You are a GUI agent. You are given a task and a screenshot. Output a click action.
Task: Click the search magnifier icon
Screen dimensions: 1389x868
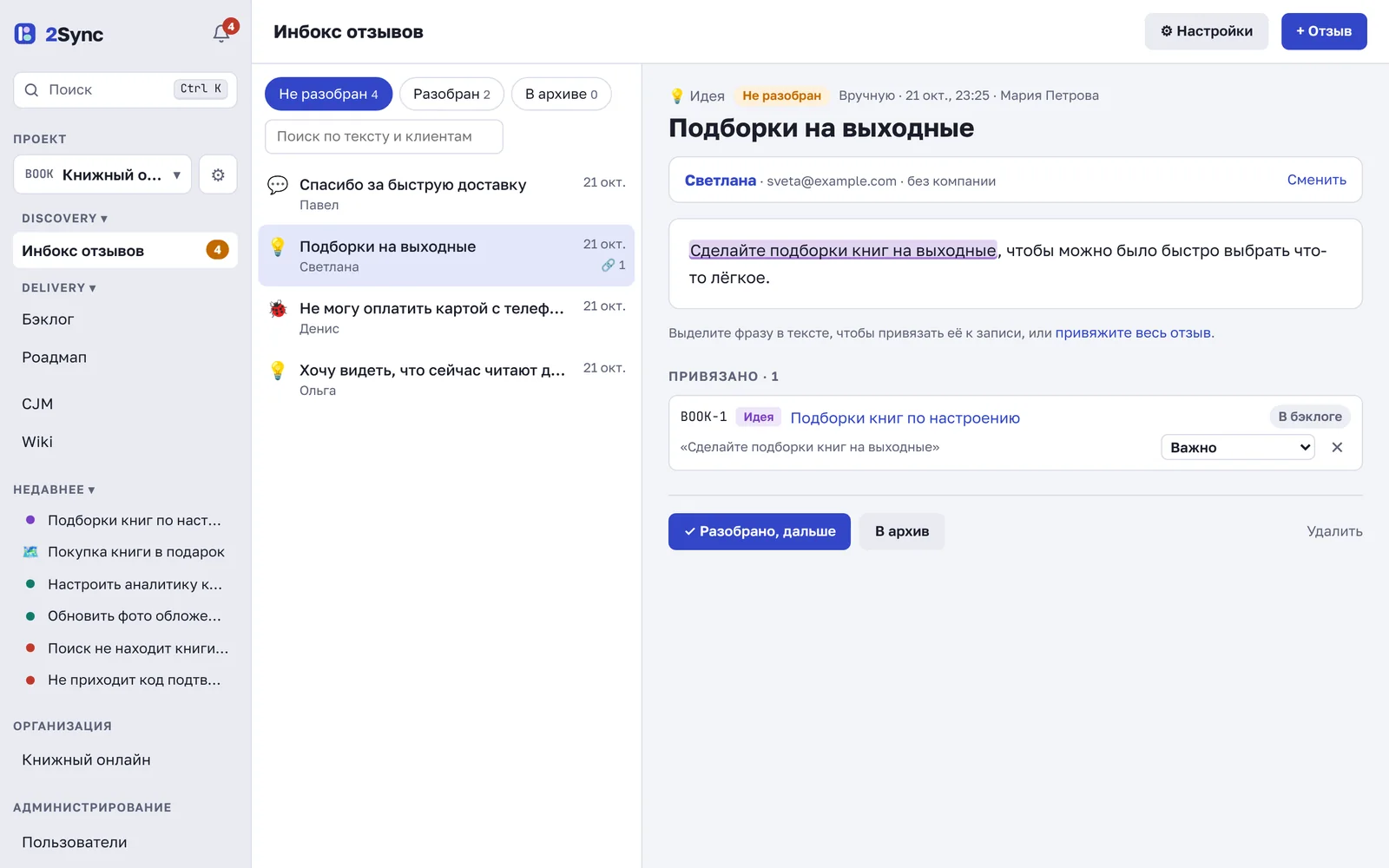point(31,90)
